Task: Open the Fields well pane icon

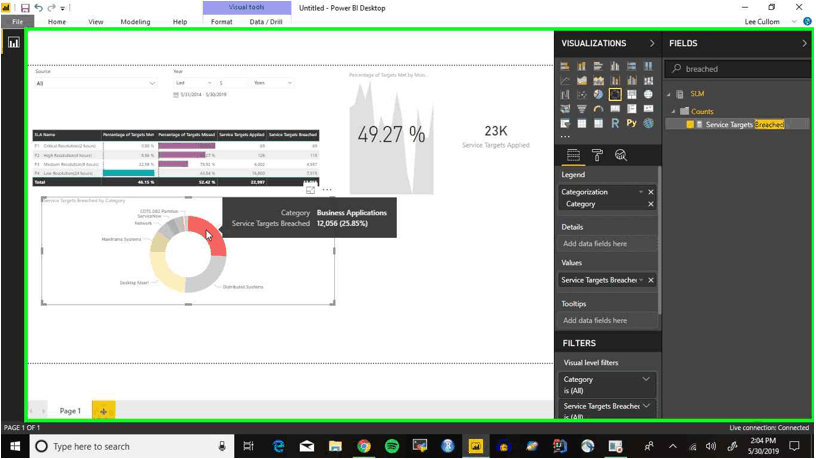Action: pos(573,155)
